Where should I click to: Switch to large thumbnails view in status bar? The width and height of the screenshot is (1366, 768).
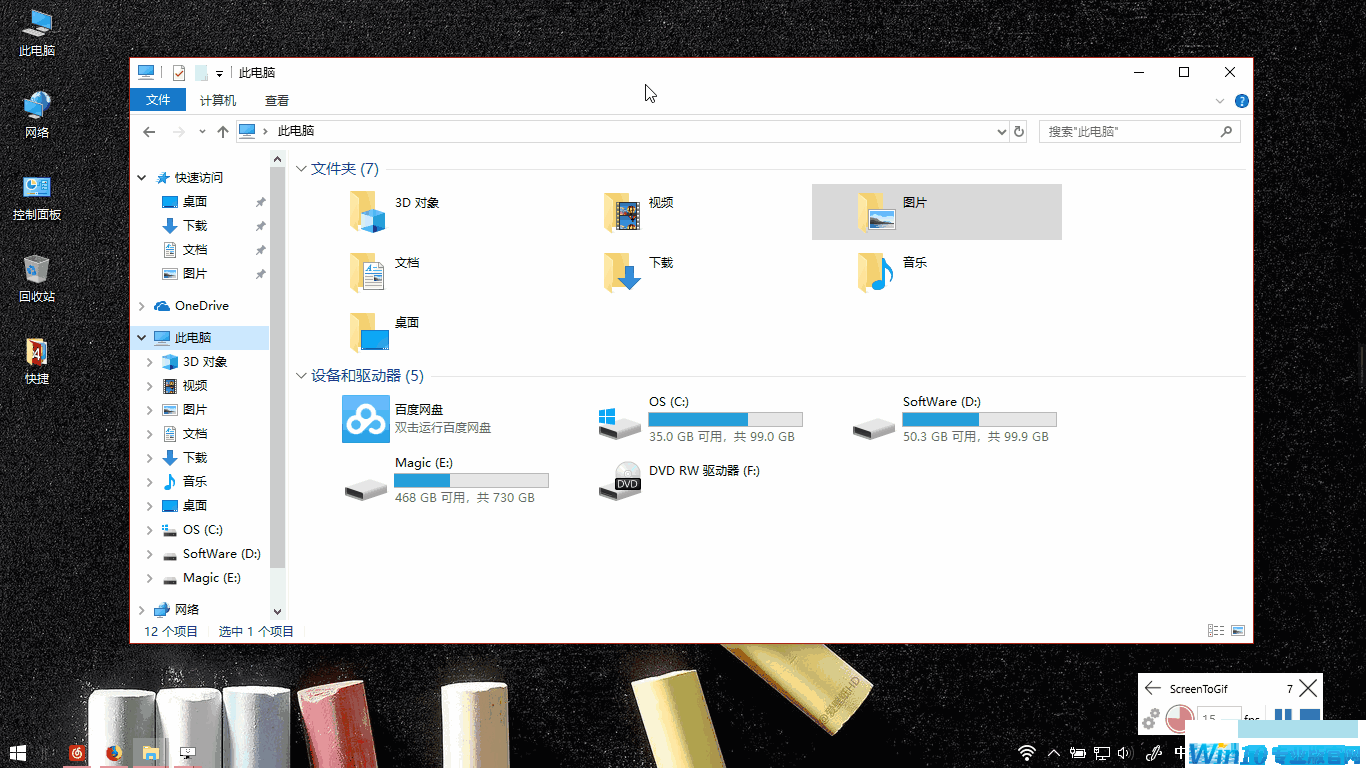click(1238, 631)
